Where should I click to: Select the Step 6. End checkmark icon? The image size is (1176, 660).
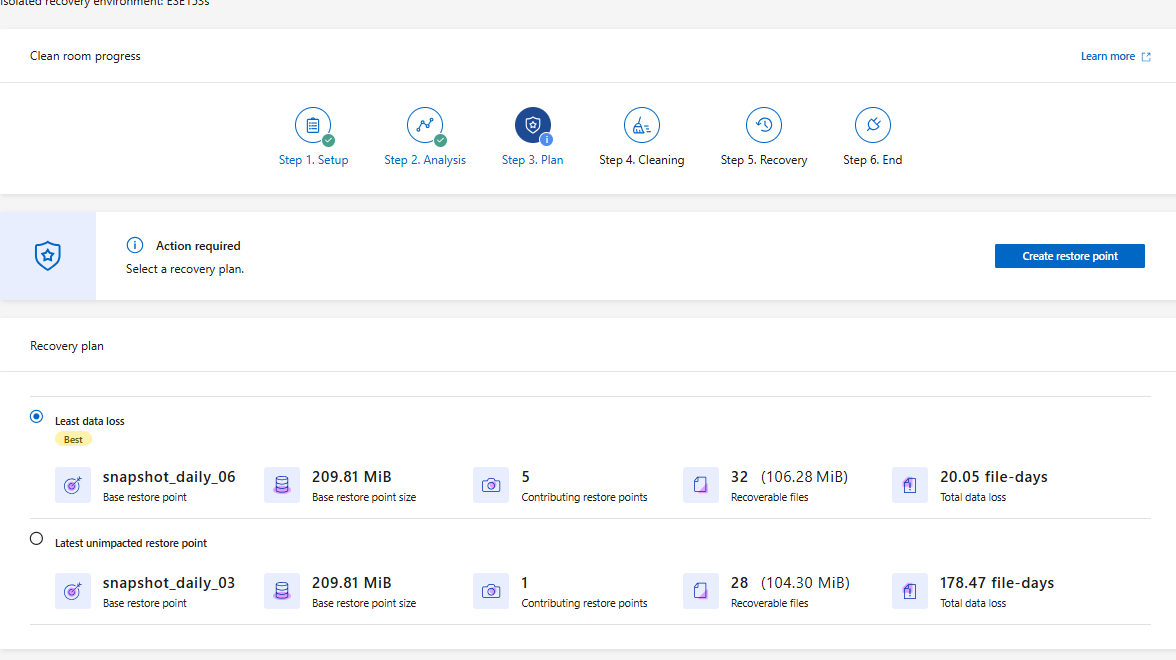[872, 125]
